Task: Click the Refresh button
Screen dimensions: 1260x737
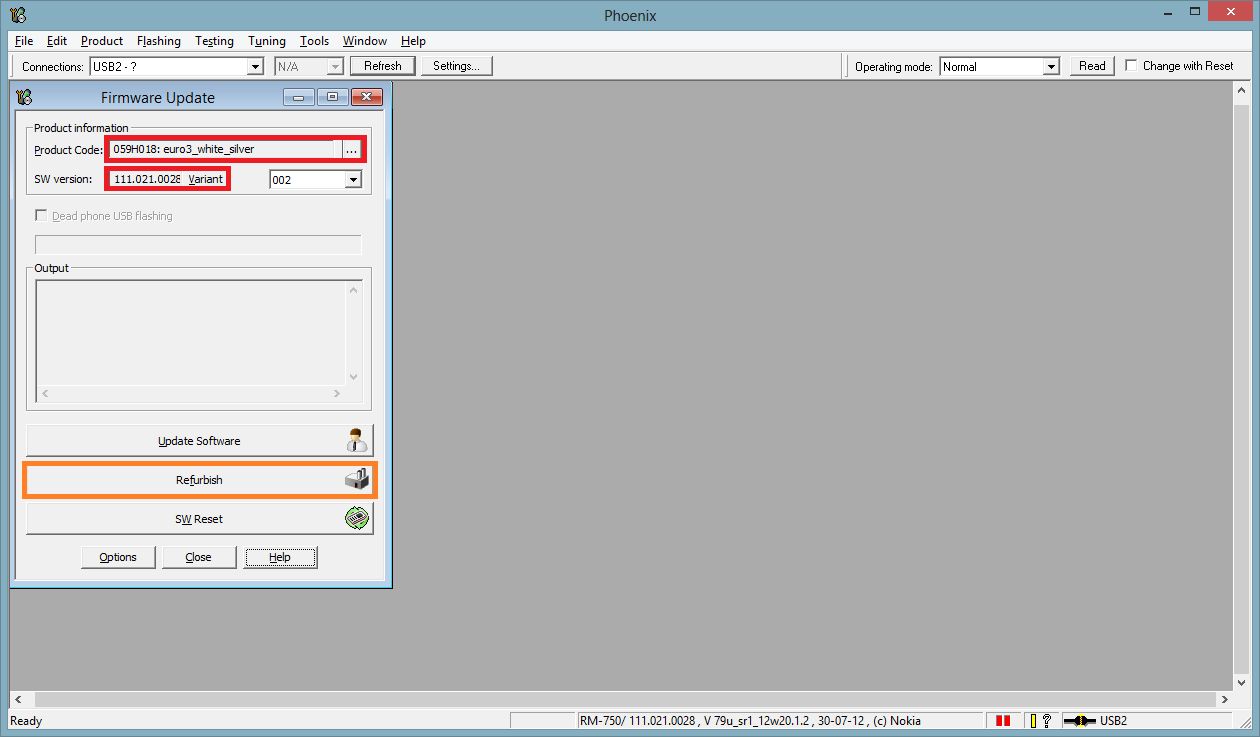Action: (x=382, y=66)
